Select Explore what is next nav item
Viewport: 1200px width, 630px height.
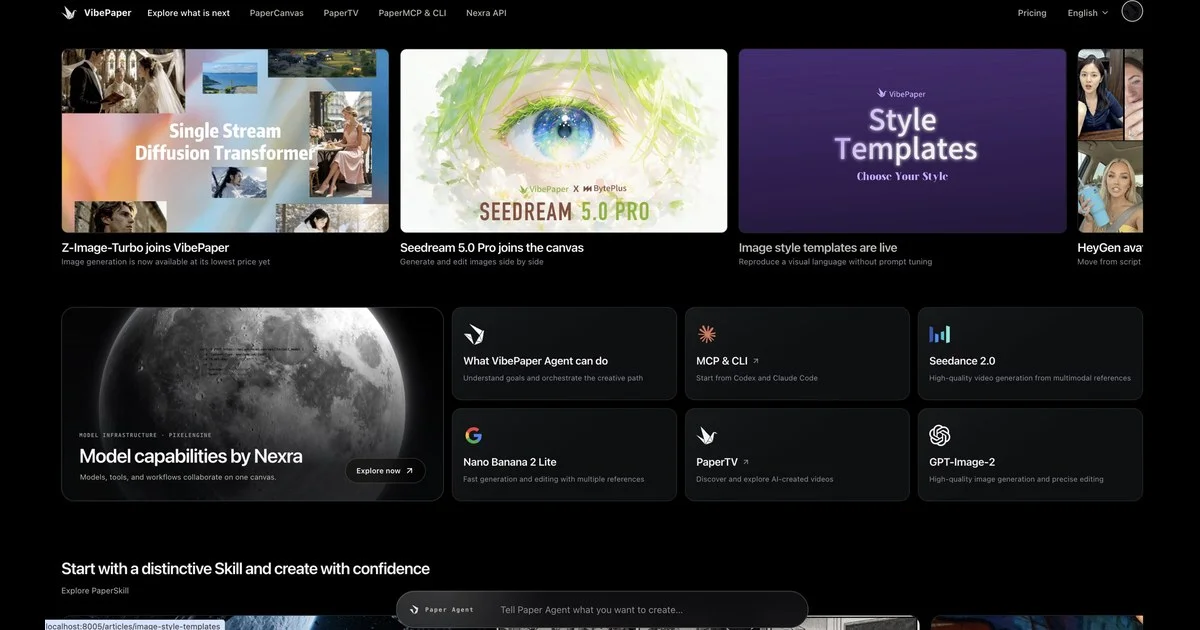click(188, 13)
